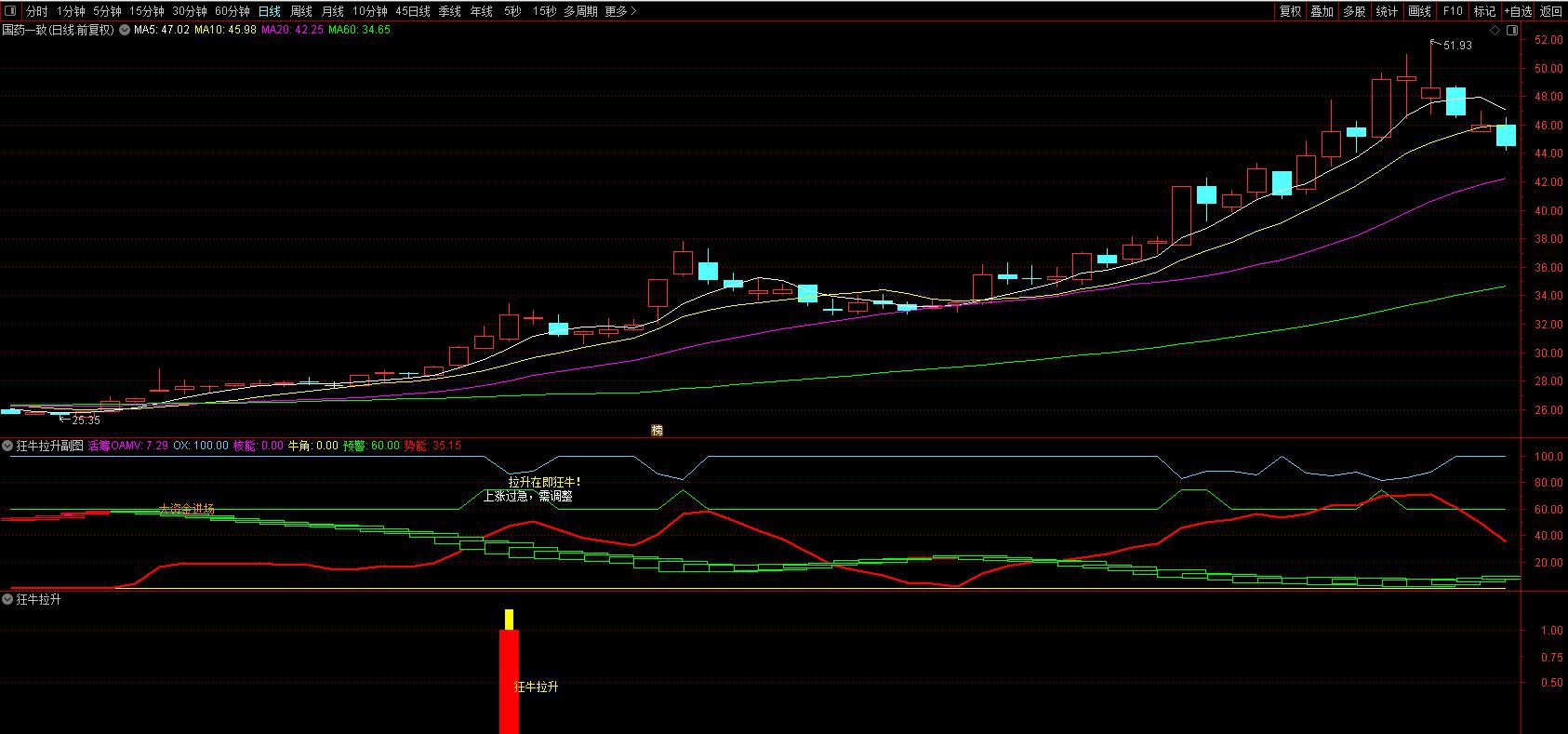Activate the 画线 drawing tool
The height and width of the screenshot is (734, 1568).
coord(1420,11)
